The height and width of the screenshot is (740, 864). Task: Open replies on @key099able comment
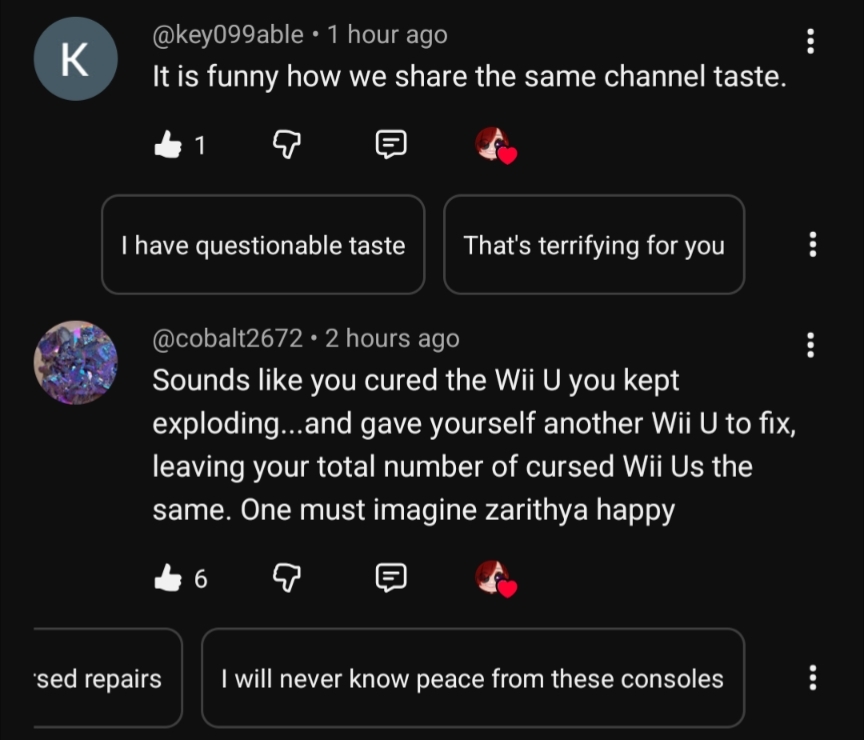pos(390,146)
